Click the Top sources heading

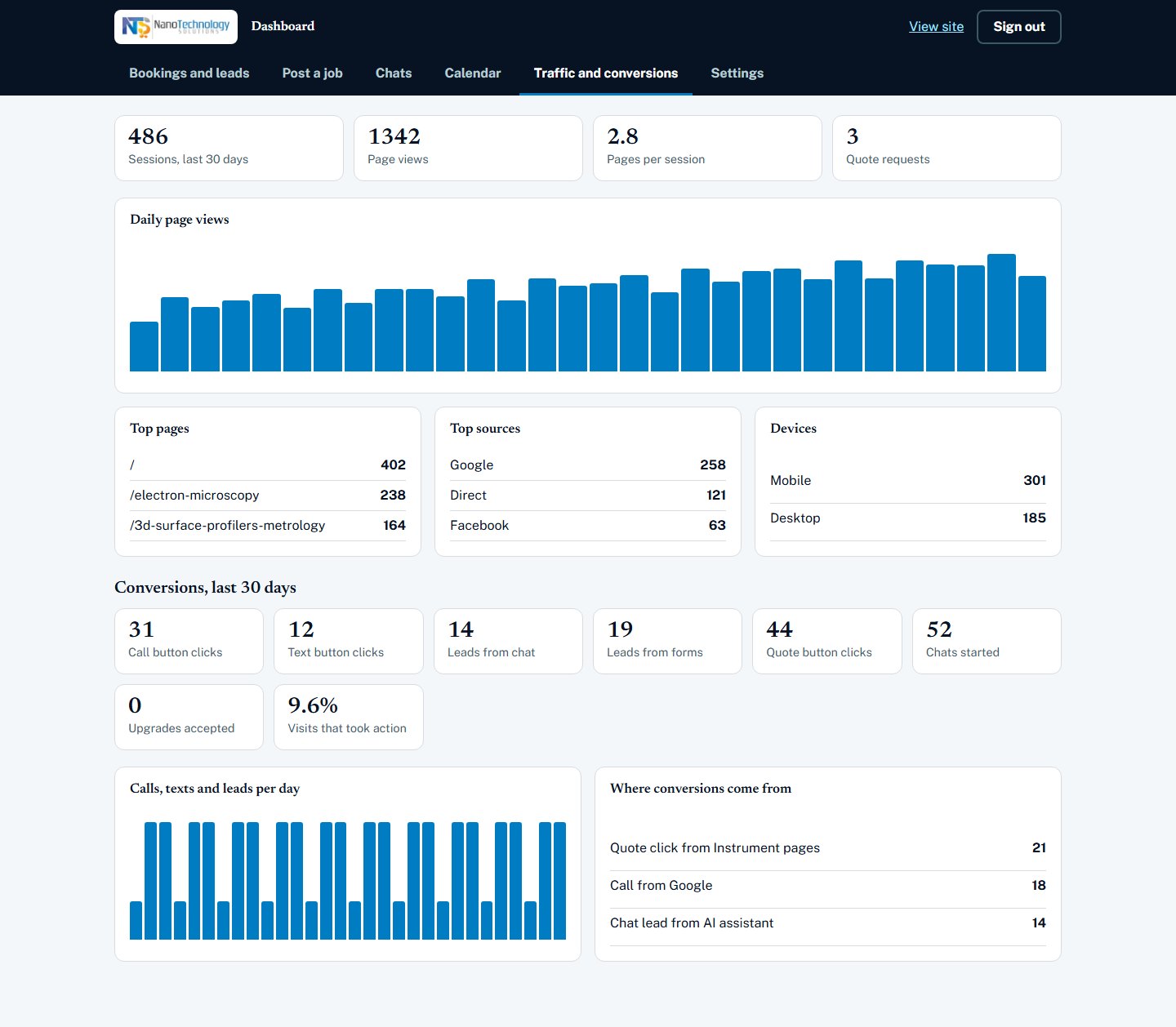485,429
